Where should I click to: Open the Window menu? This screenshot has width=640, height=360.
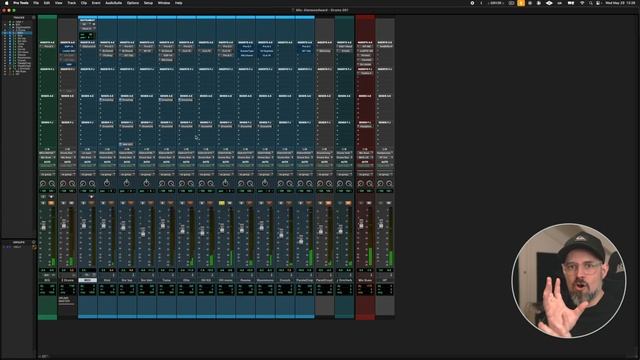(164, 3)
